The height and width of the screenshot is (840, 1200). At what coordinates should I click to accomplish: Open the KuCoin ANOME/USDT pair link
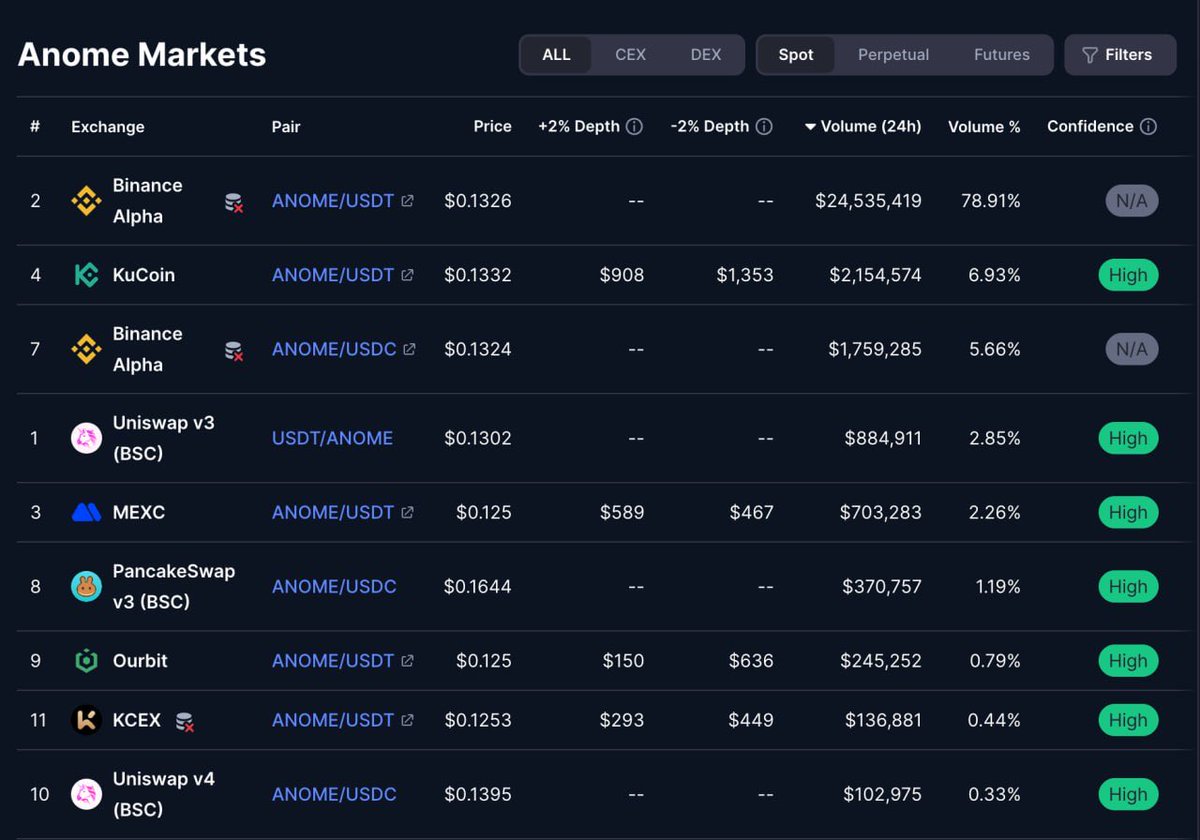point(333,275)
